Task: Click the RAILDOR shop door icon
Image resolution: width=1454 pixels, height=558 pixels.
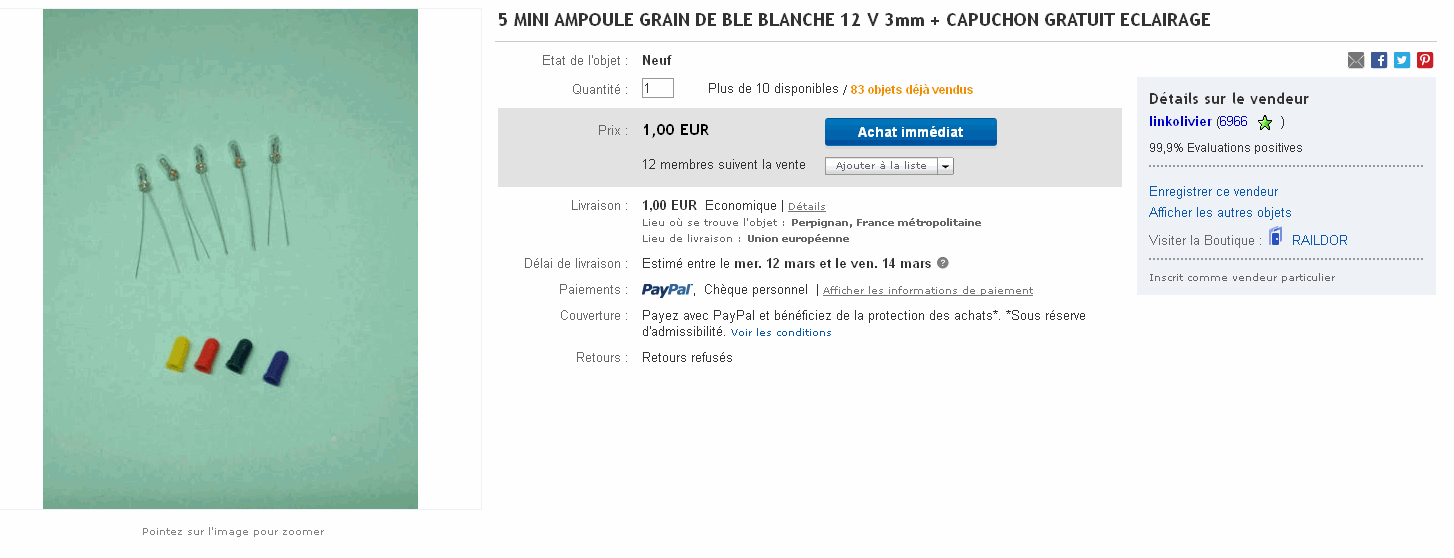Action: click(x=1276, y=237)
